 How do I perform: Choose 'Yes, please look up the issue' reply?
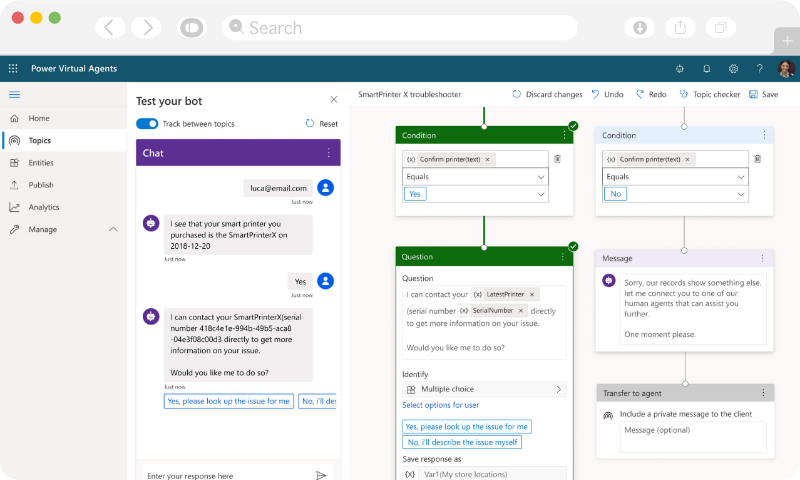pyautogui.click(x=228, y=401)
